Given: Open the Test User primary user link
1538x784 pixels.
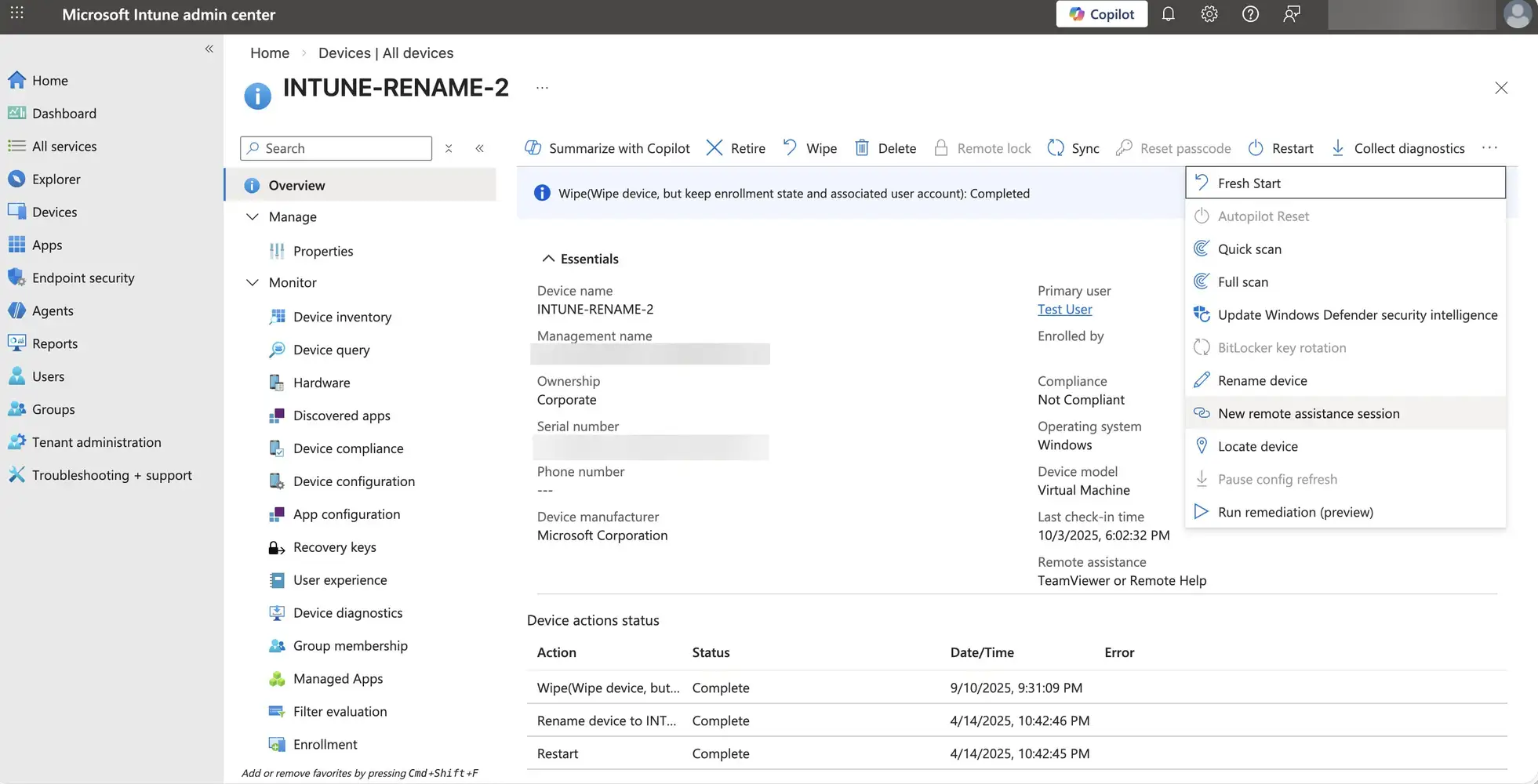Looking at the screenshot, I should pyautogui.click(x=1064, y=309).
